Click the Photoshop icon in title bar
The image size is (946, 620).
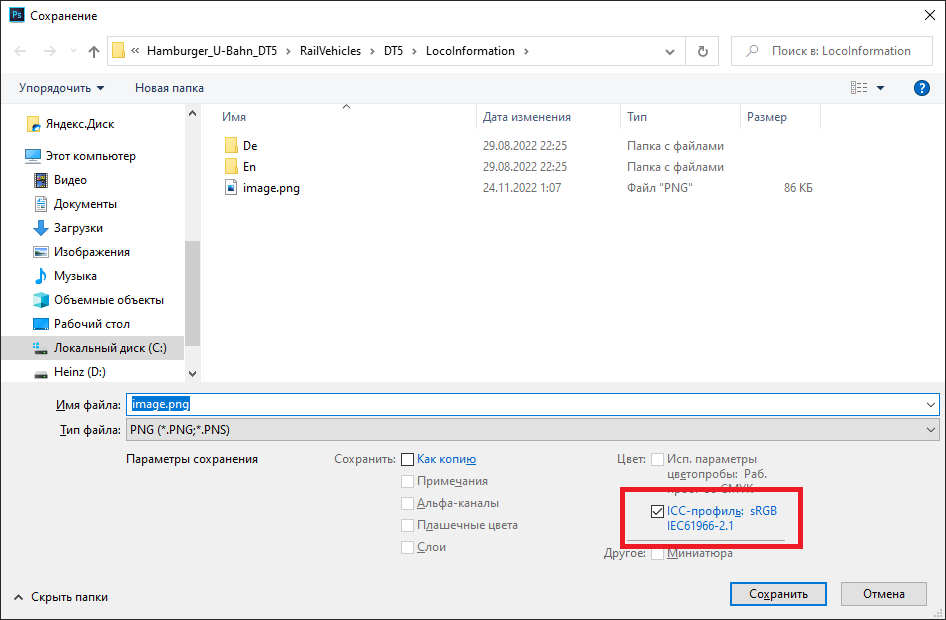(17, 15)
